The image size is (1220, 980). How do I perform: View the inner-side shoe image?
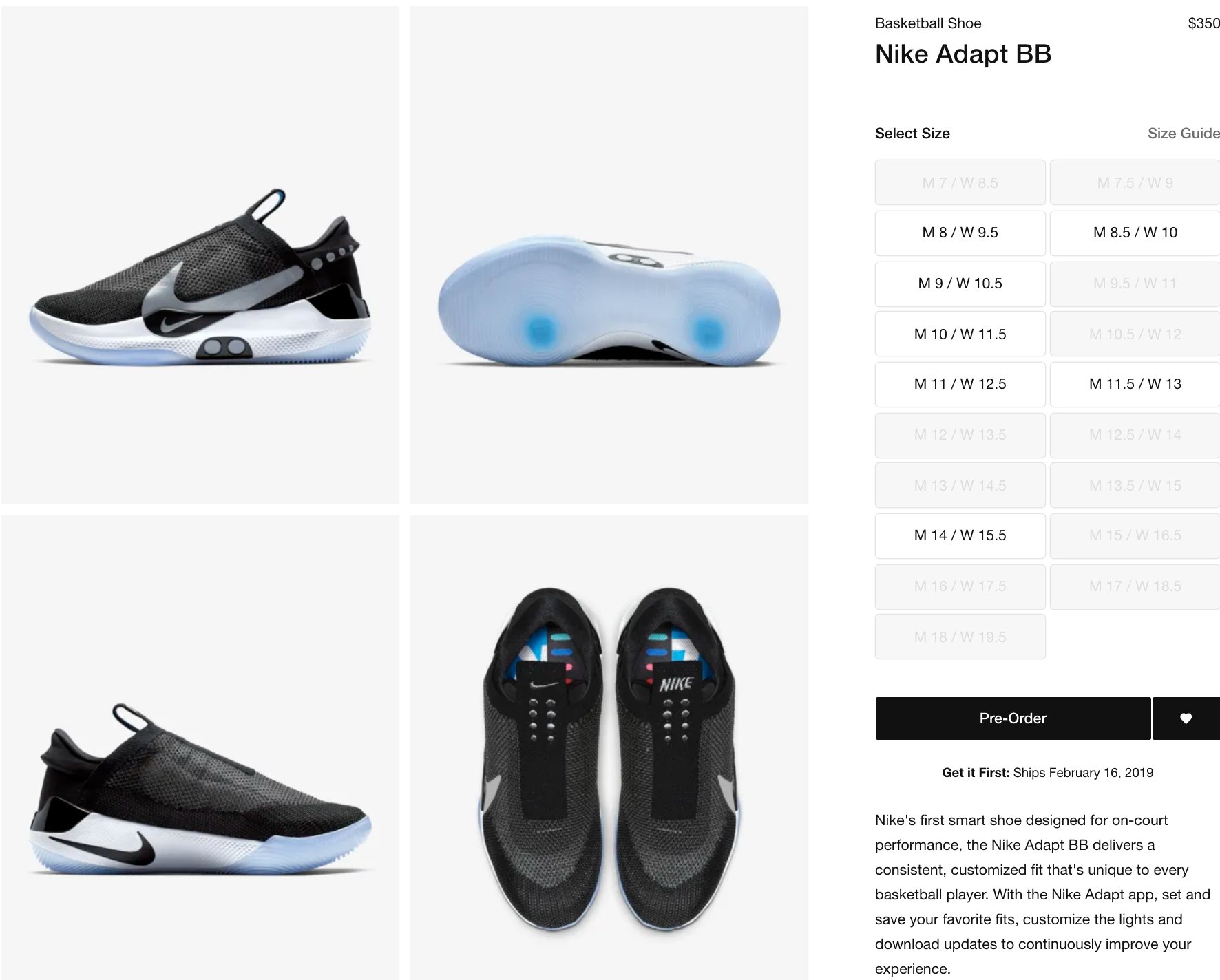coord(200,748)
